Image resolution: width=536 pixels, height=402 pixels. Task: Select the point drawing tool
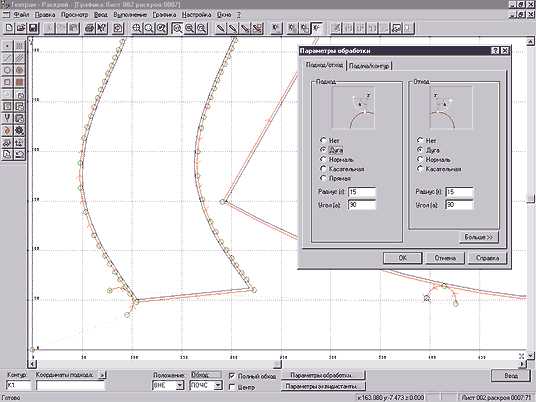pos(8,46)
